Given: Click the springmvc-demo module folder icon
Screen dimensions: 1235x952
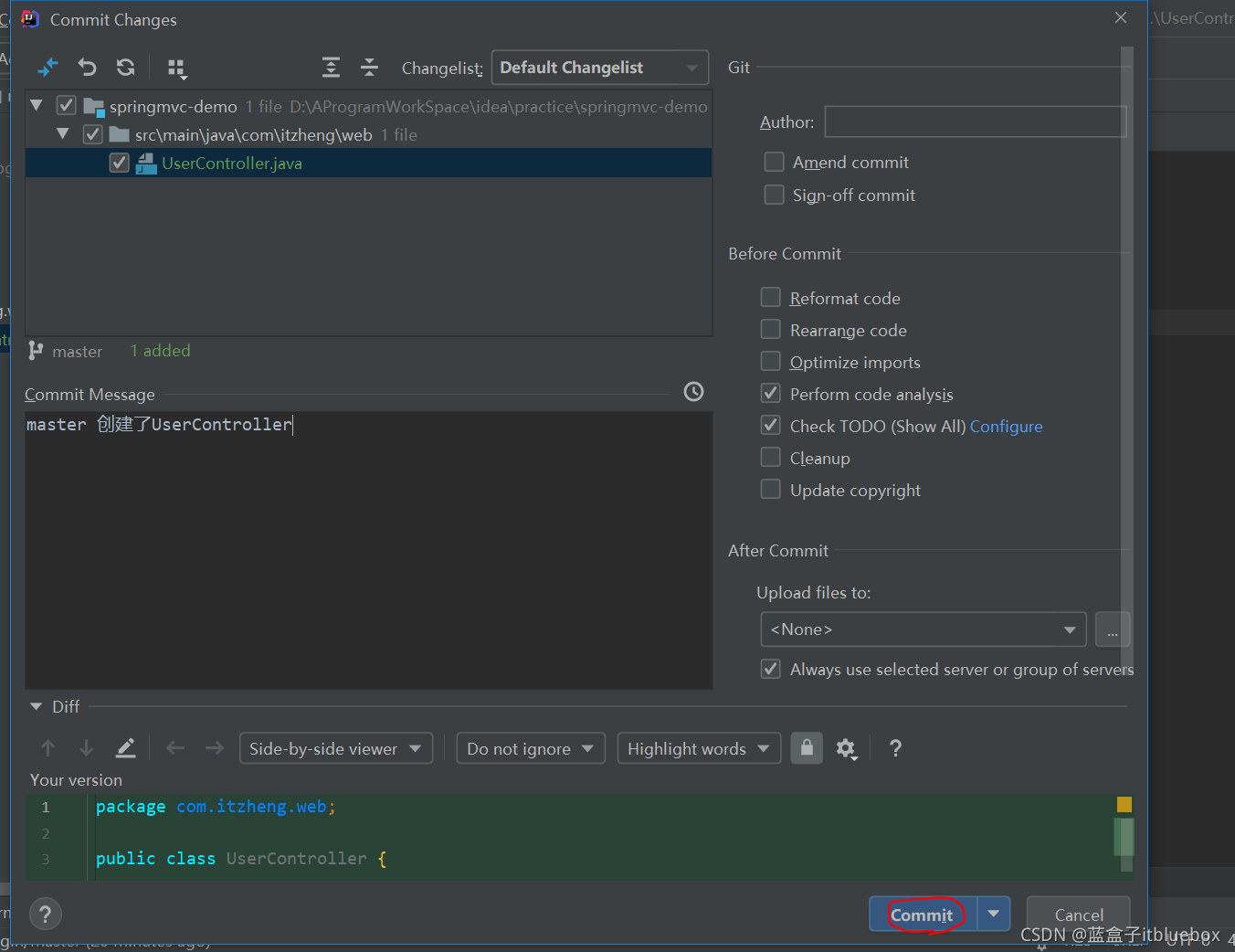Looking at the screenshot, I should 94,107.
